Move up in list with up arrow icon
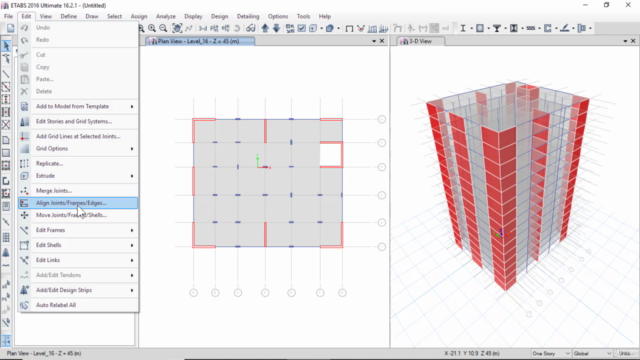Screen dimensions: 640x360 coord(265,28)
